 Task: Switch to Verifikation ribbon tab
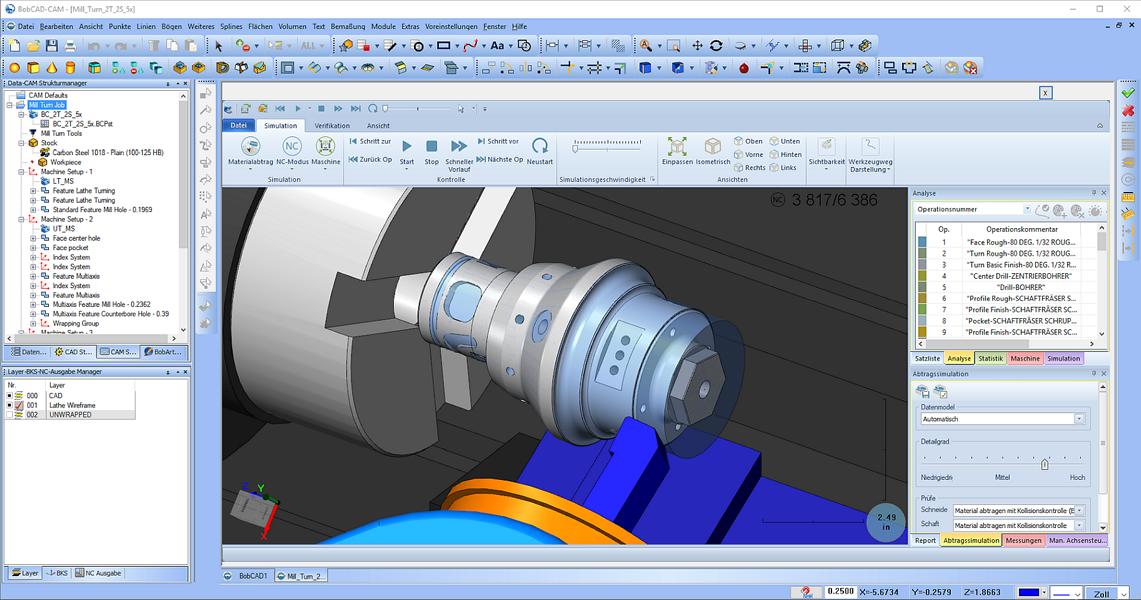[x=332, y=125]
